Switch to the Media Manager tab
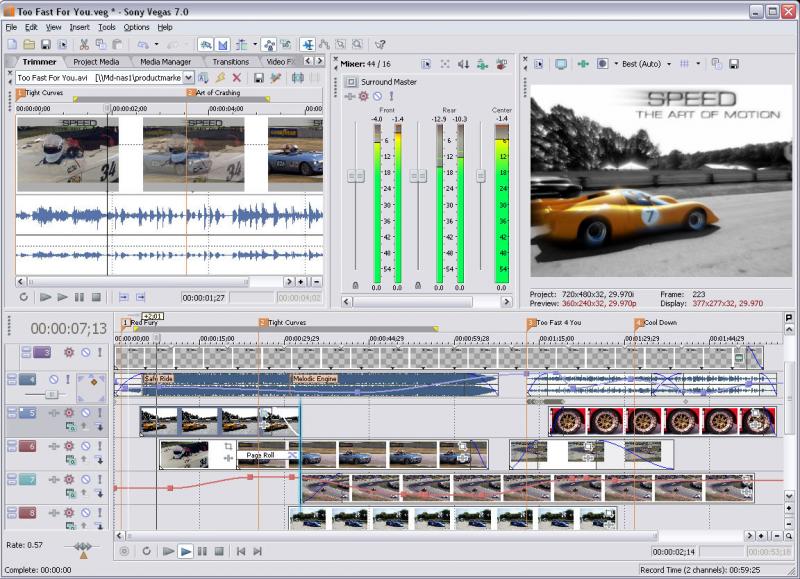800x579 pixels. point(165,62)
